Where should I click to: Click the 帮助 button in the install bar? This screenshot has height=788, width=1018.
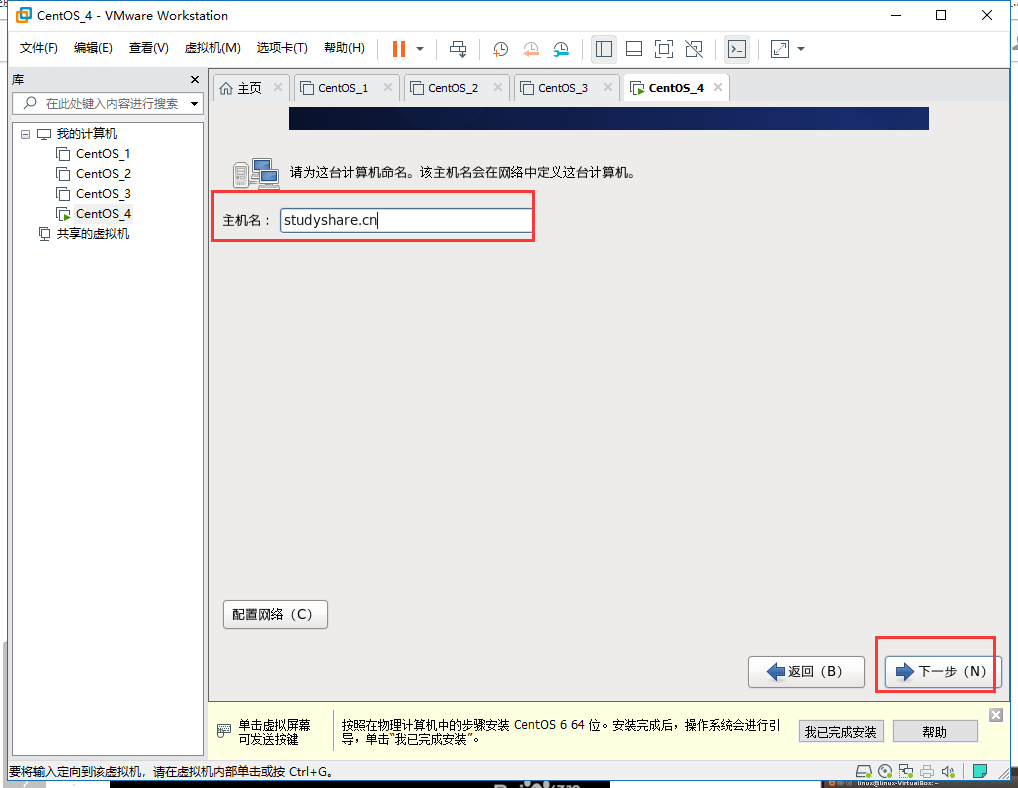coord(935,732)
